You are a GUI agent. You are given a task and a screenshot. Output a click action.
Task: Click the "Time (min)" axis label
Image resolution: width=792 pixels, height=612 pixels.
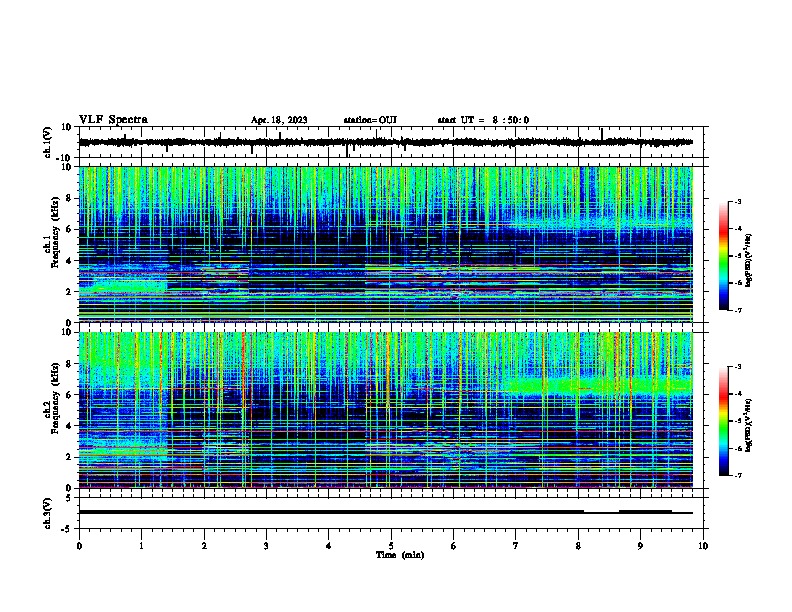[400, 555]
